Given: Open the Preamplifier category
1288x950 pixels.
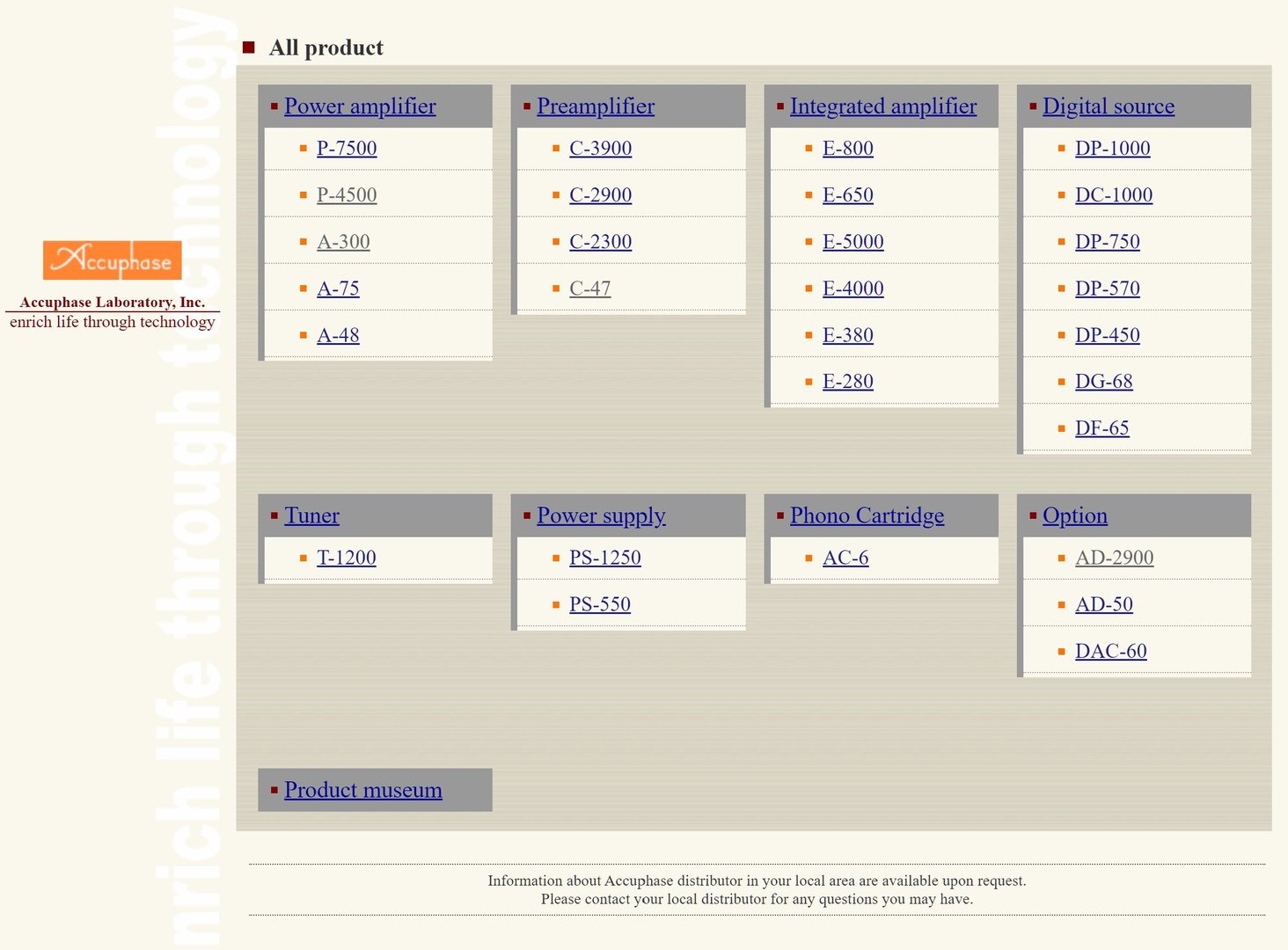Looking at the screenshot, I should (x=596, y=106).
